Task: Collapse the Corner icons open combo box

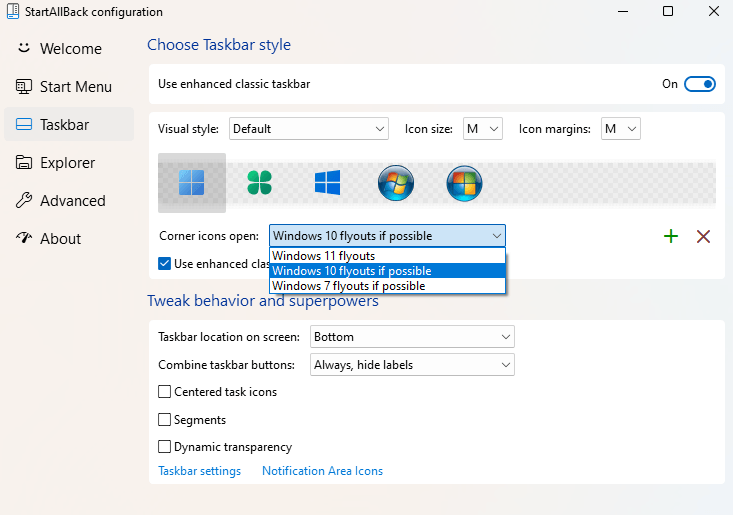Action: pyautogui.click(x=388, y=236)
